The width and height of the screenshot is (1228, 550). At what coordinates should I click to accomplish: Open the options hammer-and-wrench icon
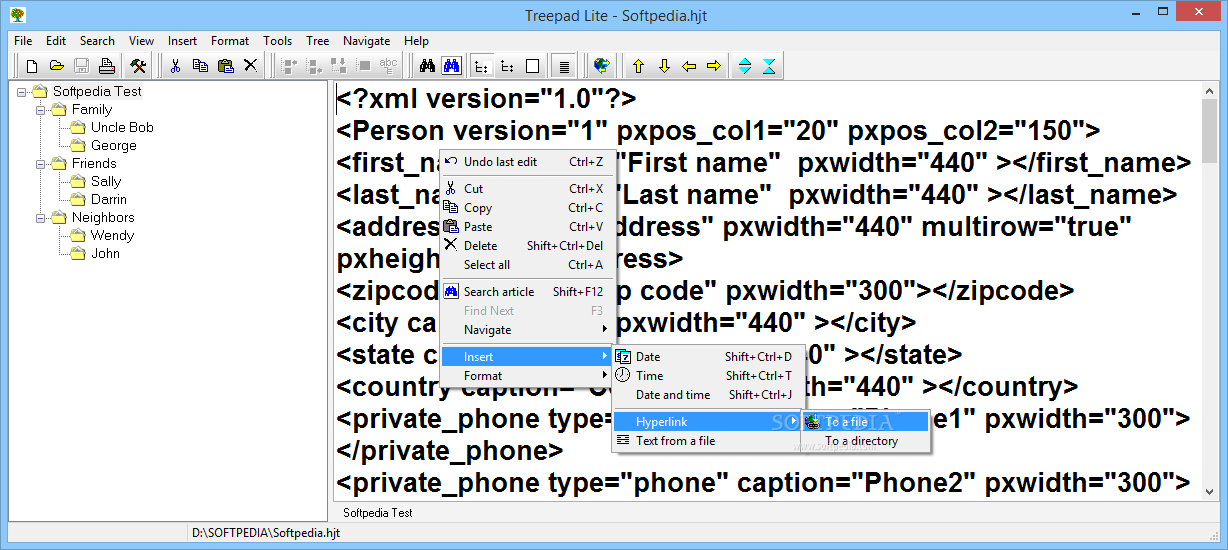138,66
